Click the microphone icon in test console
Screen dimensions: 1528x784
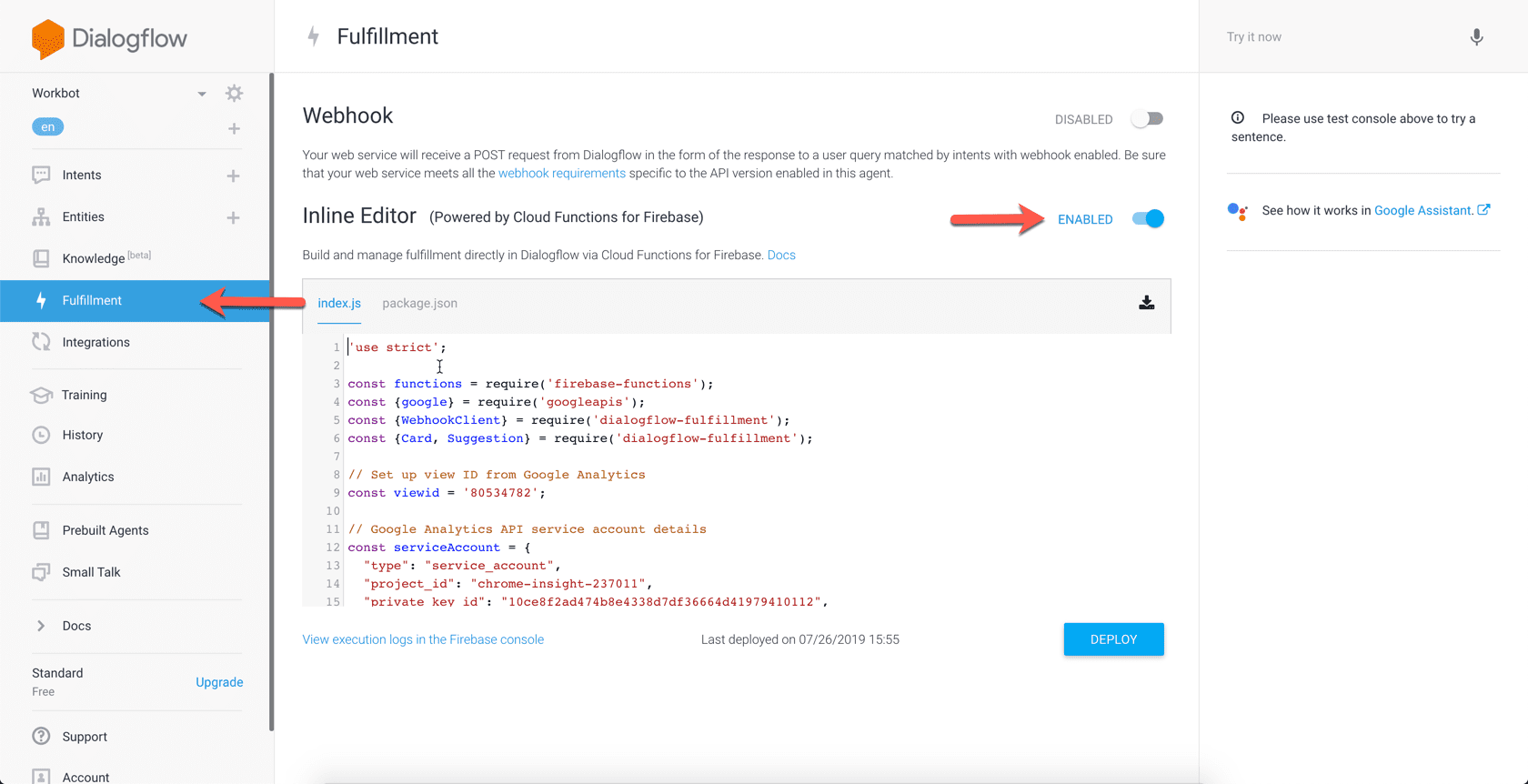pos(1476,36)
